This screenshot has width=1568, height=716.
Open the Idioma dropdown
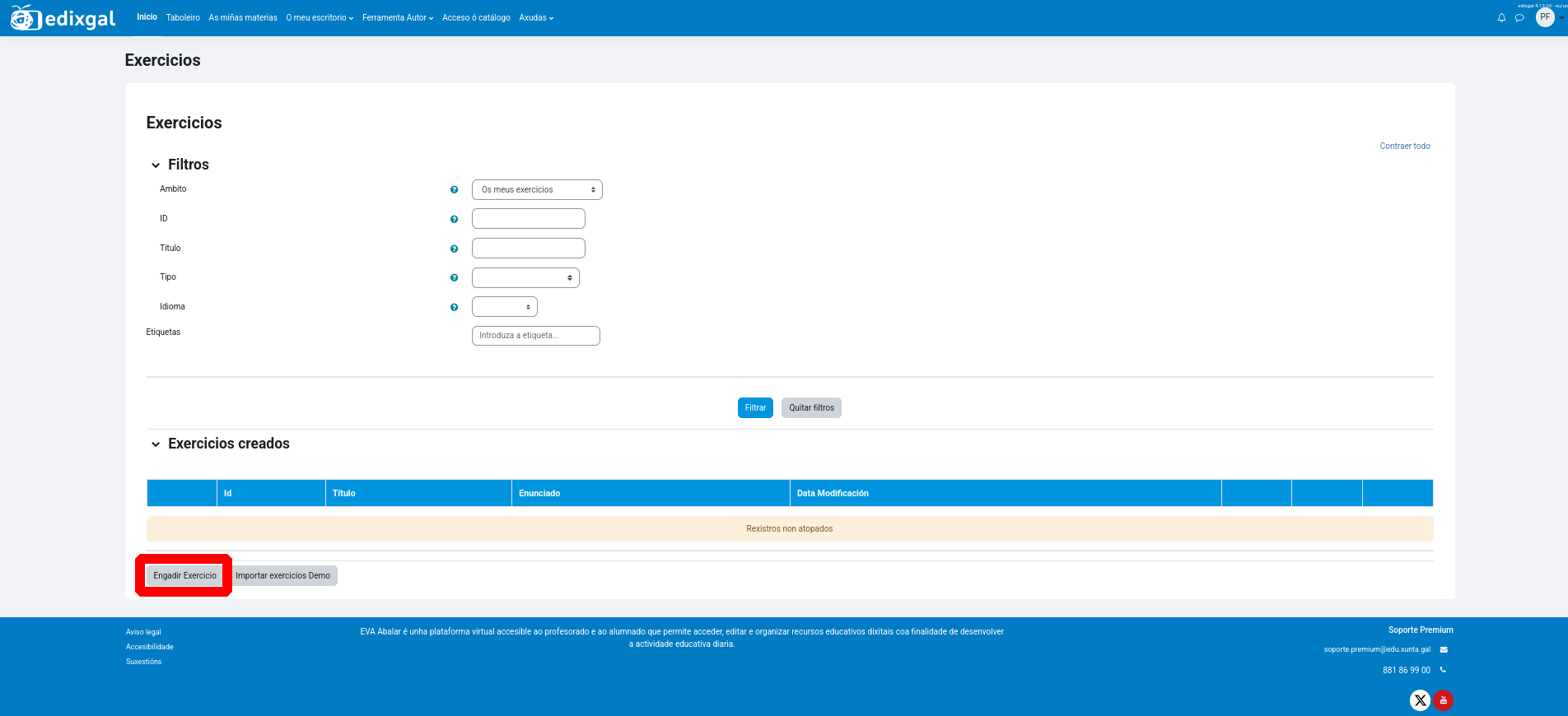pyautogui.click(x=504, y=307)
